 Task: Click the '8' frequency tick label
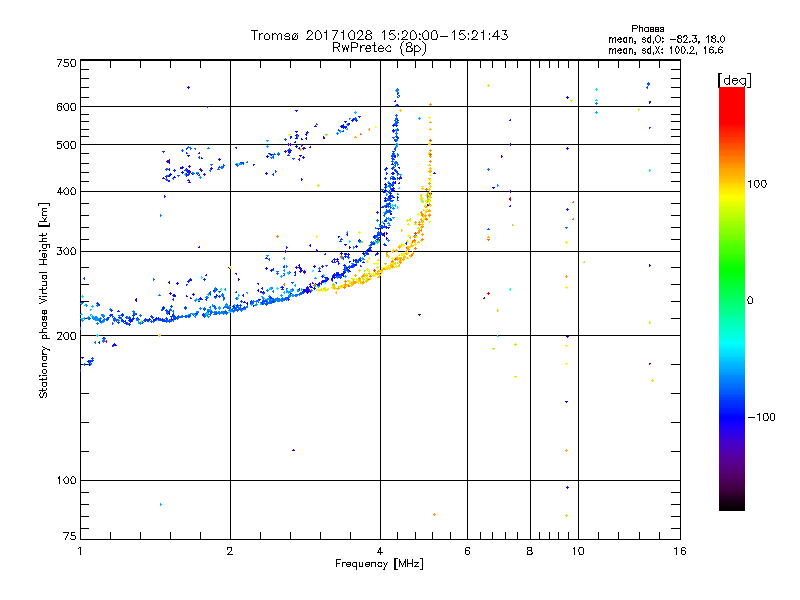point(530,551)
